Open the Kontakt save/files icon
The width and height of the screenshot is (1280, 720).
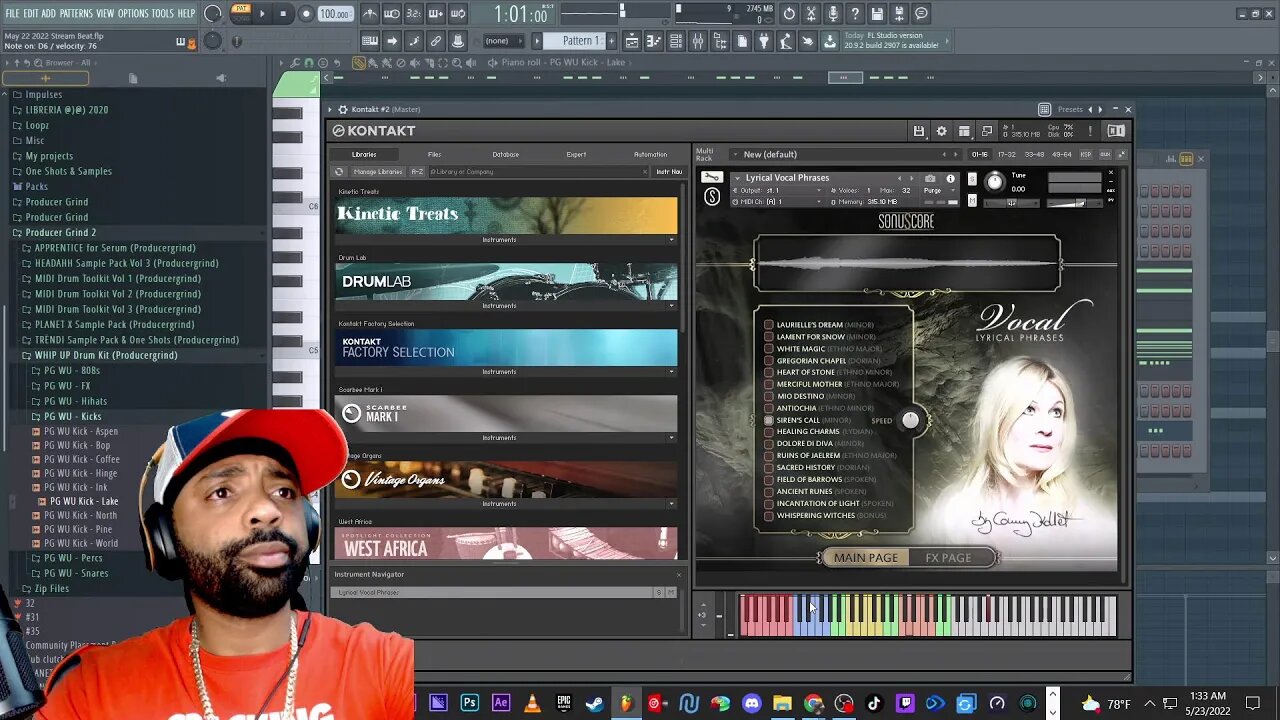coord(918,131)
